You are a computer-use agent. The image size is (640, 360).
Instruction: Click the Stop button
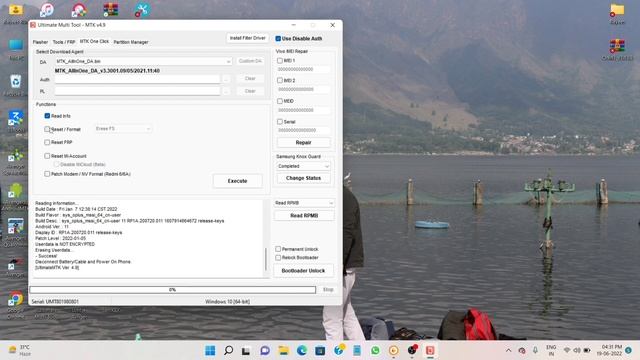click(x=328, y=289)
